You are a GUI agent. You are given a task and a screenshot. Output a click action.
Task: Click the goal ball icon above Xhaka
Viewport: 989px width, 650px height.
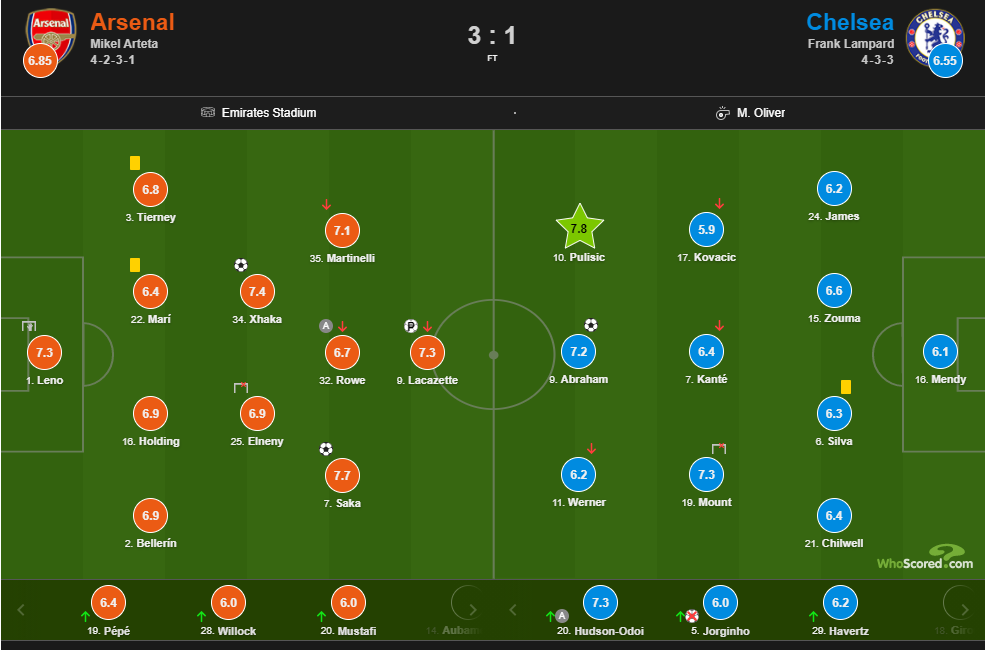coord(241,265)
